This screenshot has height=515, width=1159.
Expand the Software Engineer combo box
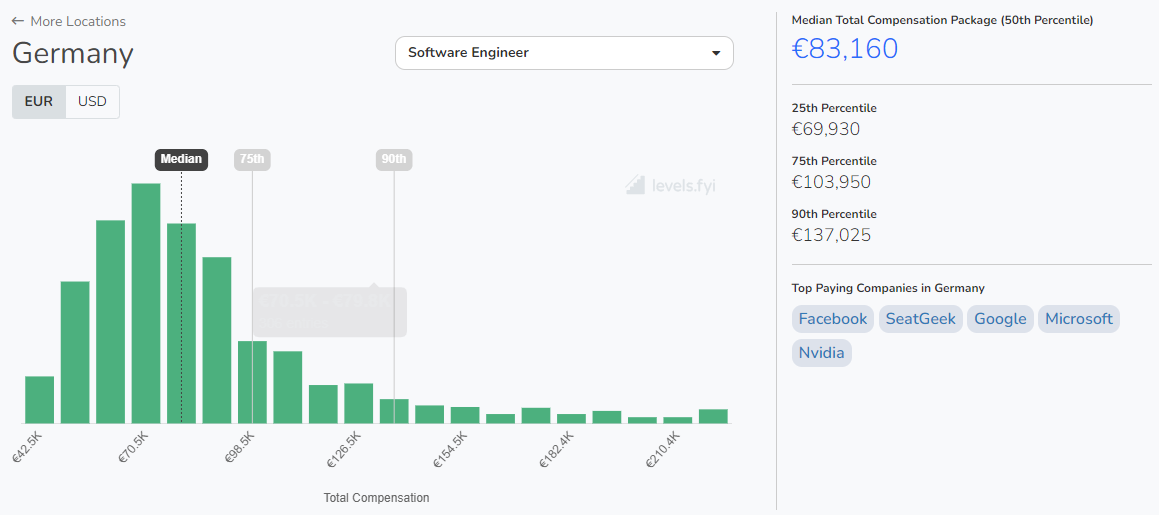[x=564, y=53]
